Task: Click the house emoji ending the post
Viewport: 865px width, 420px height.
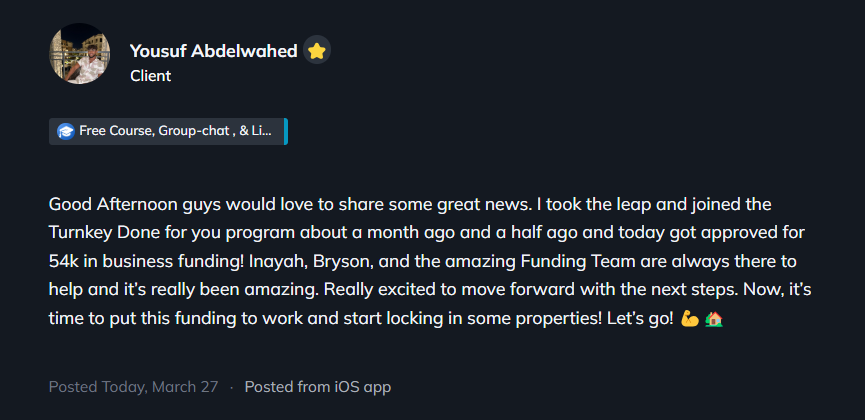Action: tap(713, 320)
